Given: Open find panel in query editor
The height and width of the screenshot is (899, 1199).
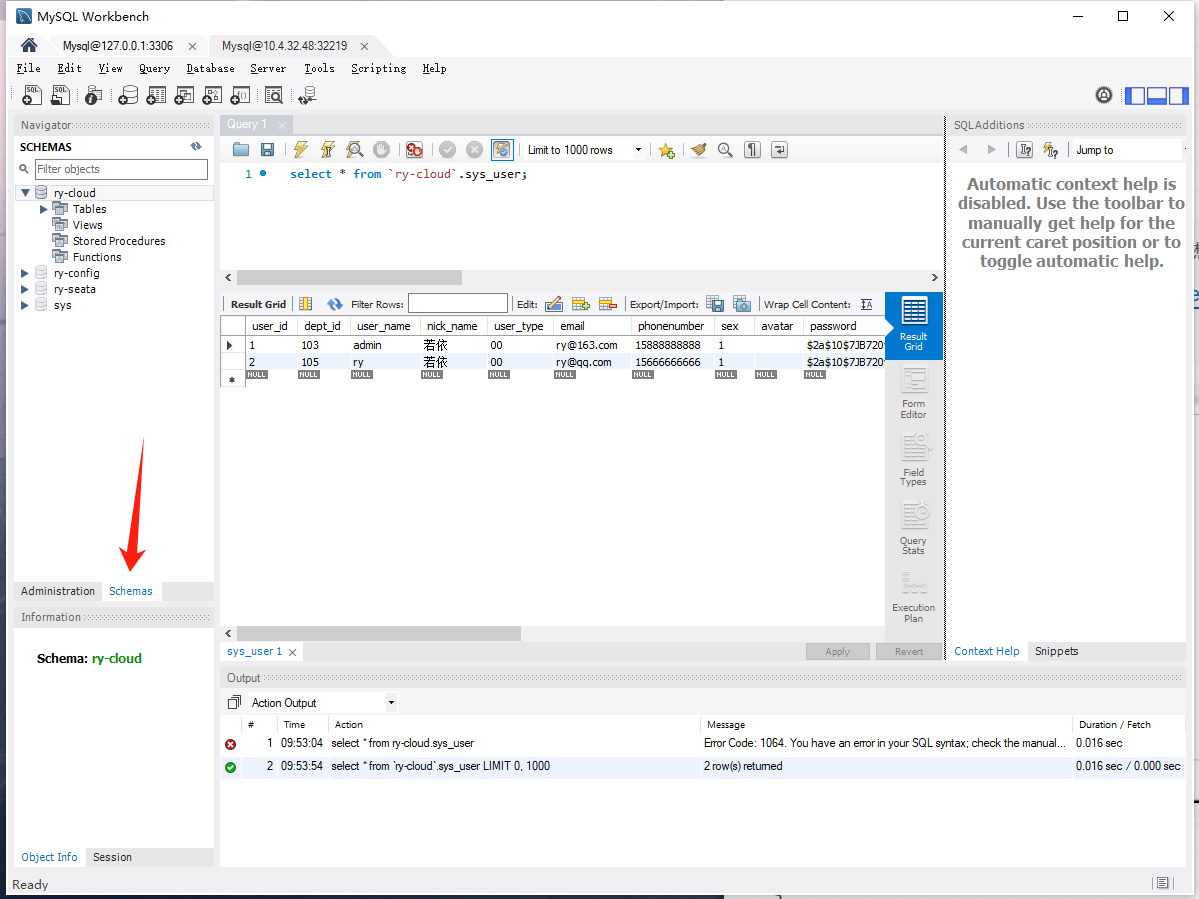Looking at the screenshot, I should (x=725, y=150).
